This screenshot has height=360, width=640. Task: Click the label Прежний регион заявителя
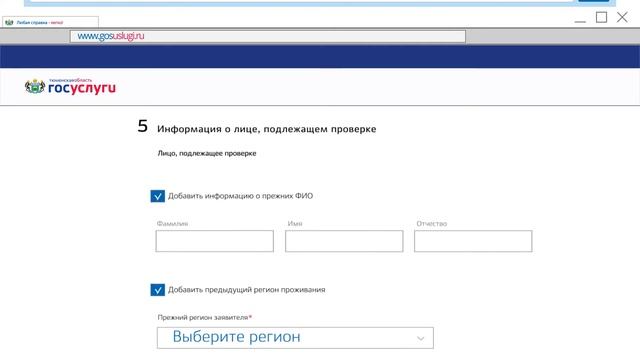(x=204, y=317)
